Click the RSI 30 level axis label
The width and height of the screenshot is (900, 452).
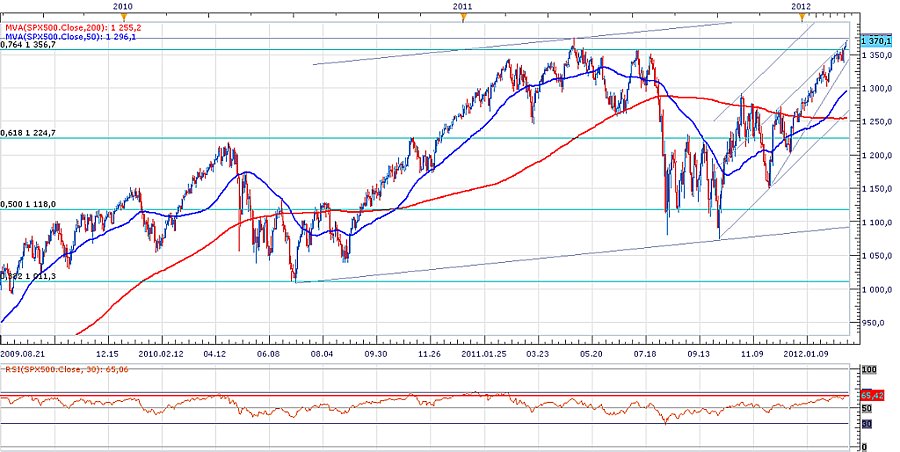coord(866,424)
